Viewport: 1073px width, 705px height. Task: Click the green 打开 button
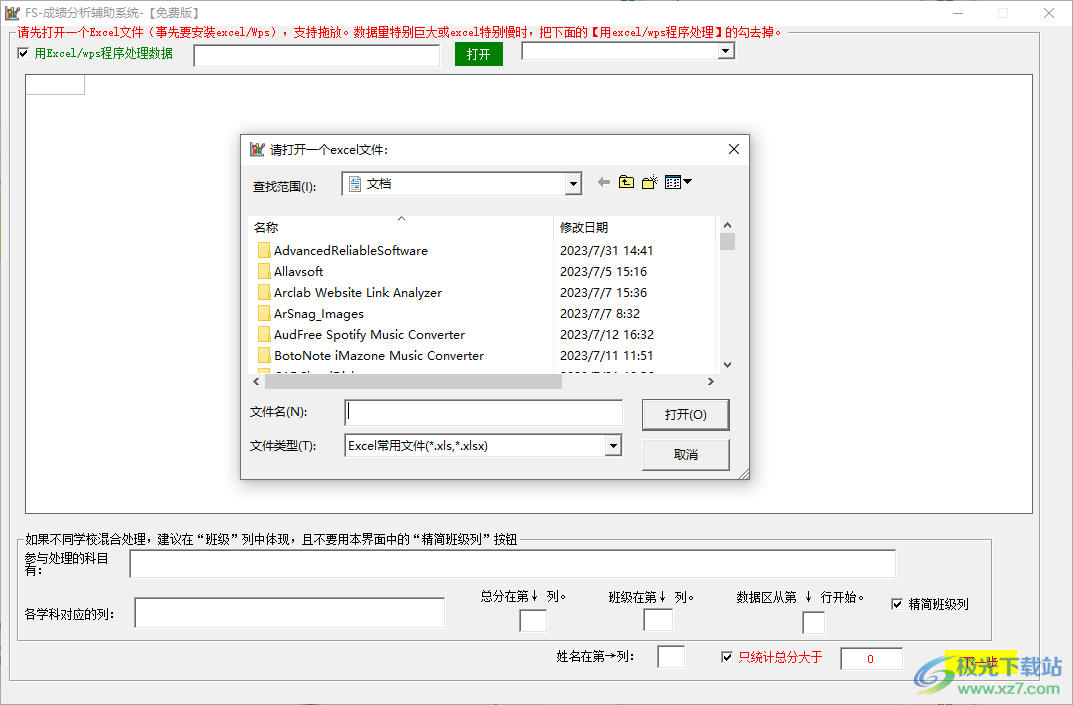point(478,53)
